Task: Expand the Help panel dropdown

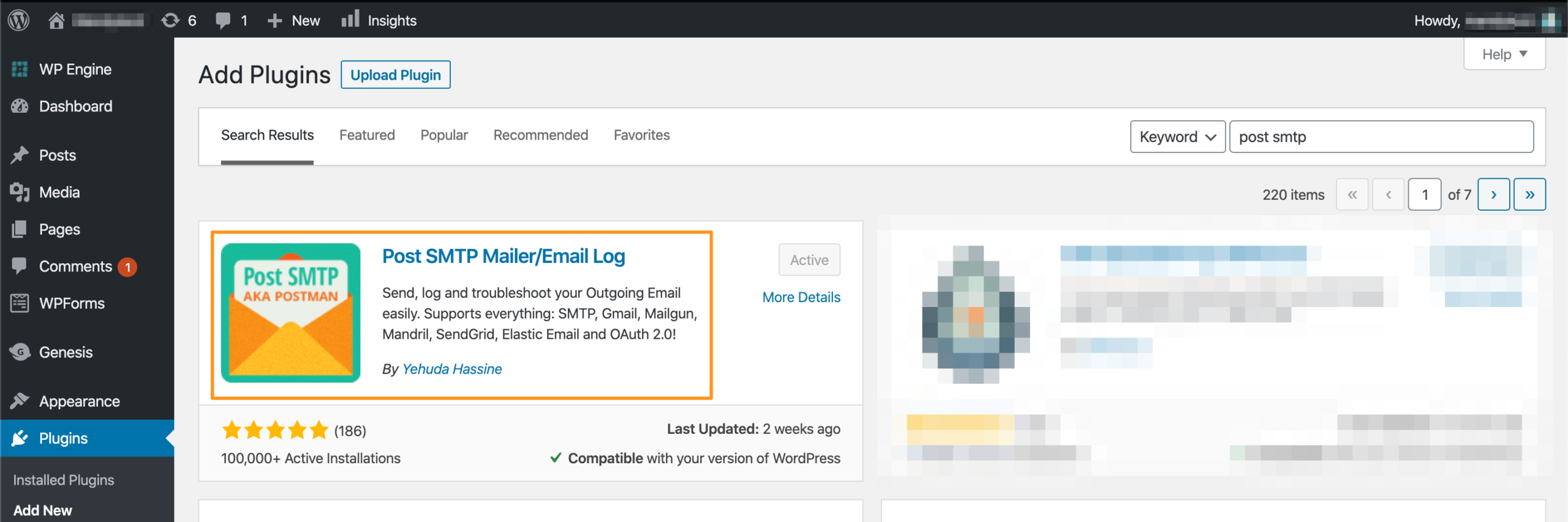Action: pos(1504,55)
